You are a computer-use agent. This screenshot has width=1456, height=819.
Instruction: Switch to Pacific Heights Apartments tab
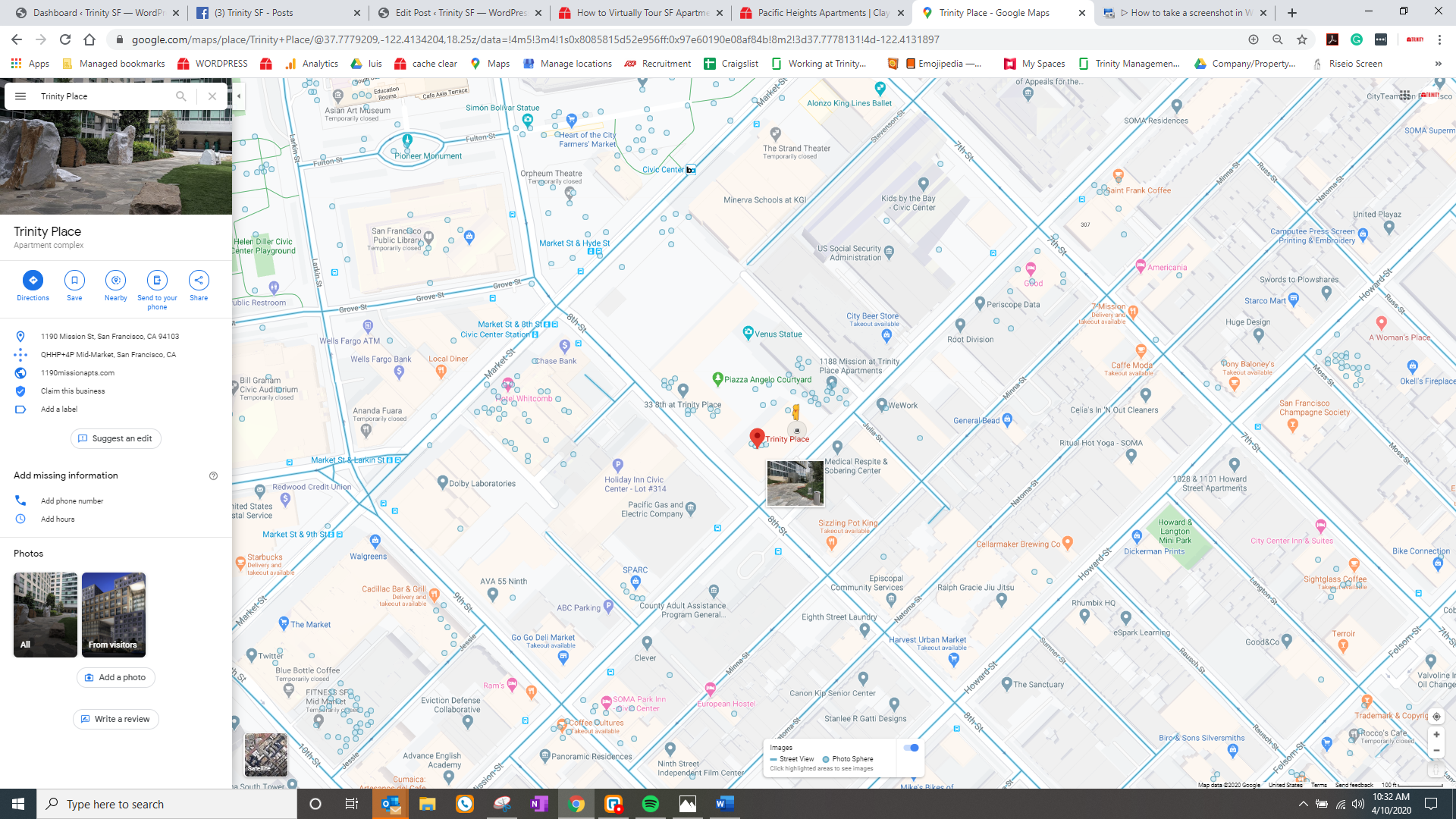(822, 13)
